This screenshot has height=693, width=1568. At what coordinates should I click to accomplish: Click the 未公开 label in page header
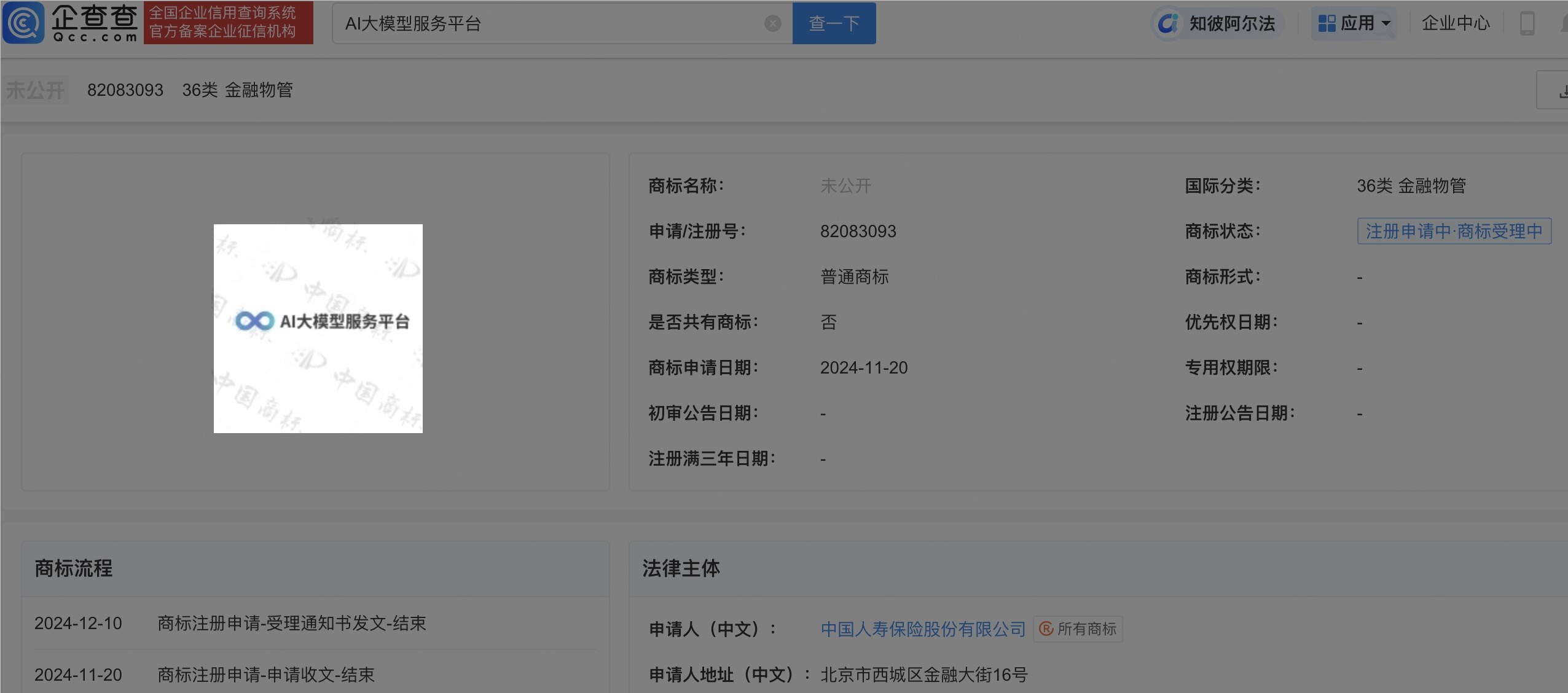point(35,90)
